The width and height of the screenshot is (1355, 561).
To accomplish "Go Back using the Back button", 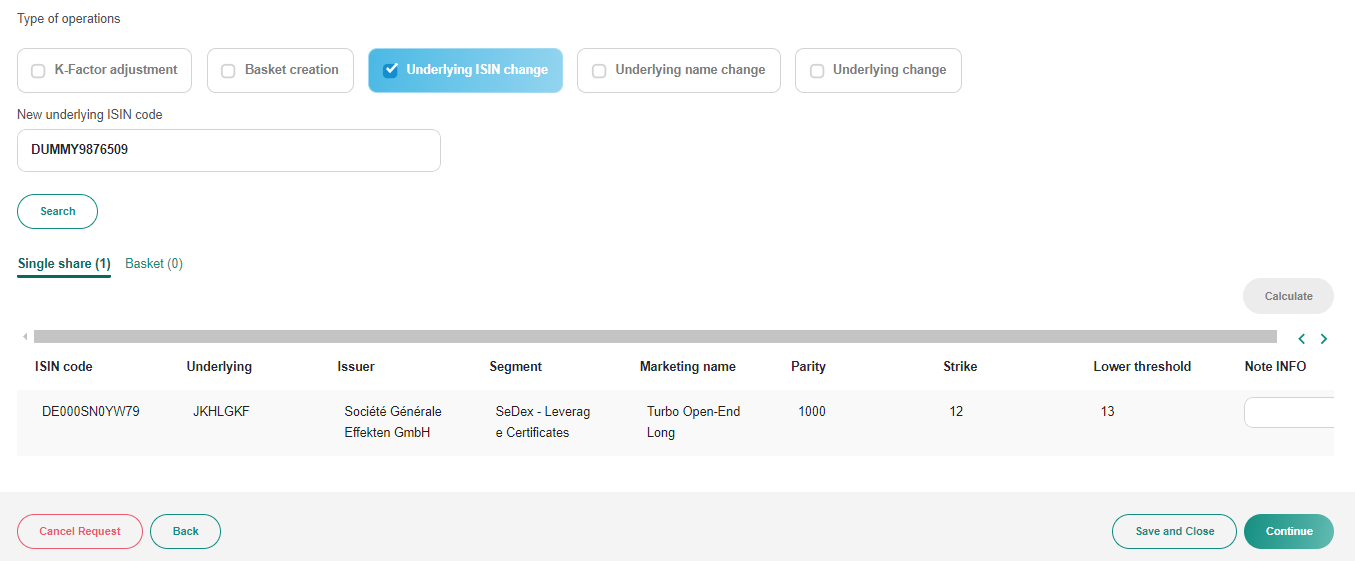I will pos(185,531).
